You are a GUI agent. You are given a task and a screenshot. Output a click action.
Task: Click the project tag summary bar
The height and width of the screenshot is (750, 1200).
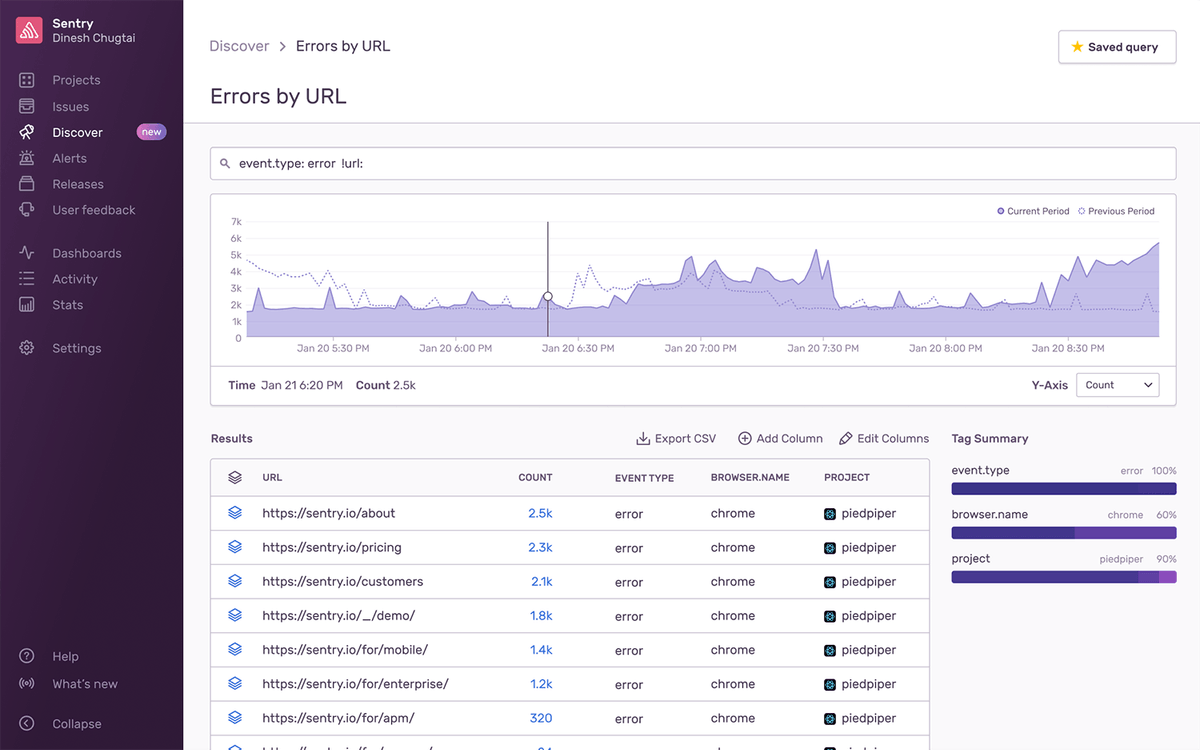[1064, 577]
